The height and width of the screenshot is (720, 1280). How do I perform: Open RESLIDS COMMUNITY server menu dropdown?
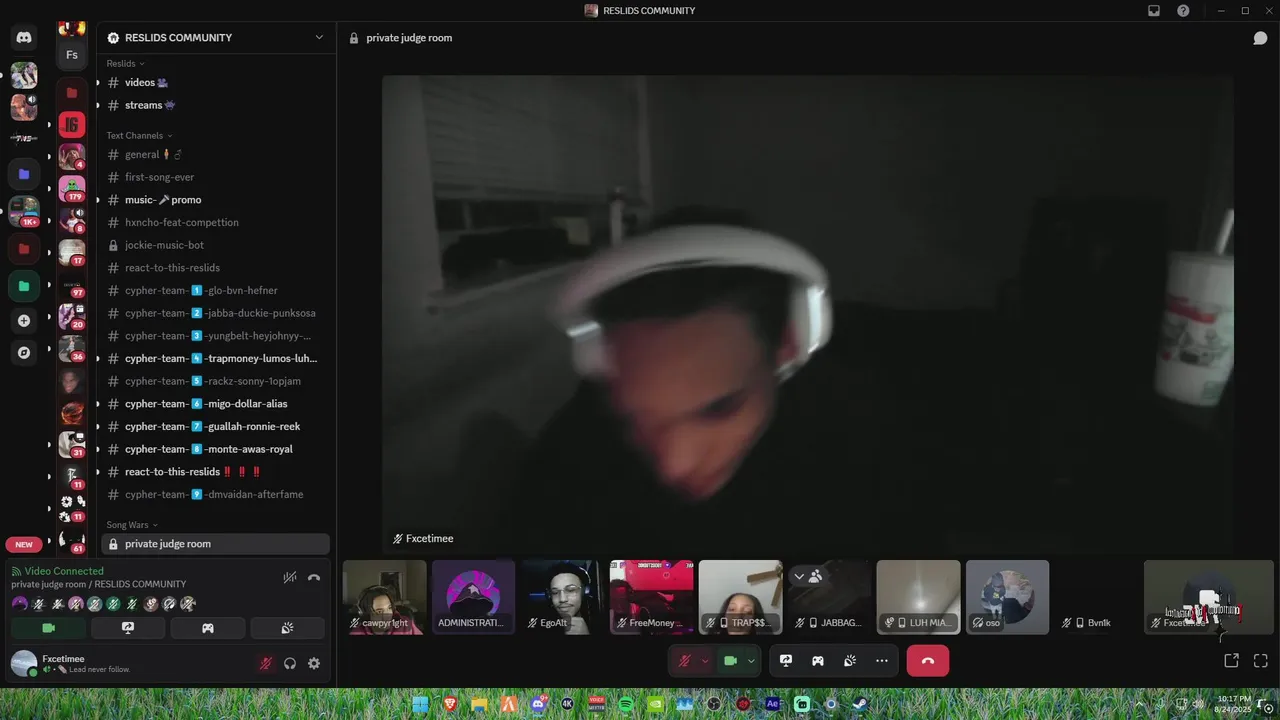(x=319, y=38)
